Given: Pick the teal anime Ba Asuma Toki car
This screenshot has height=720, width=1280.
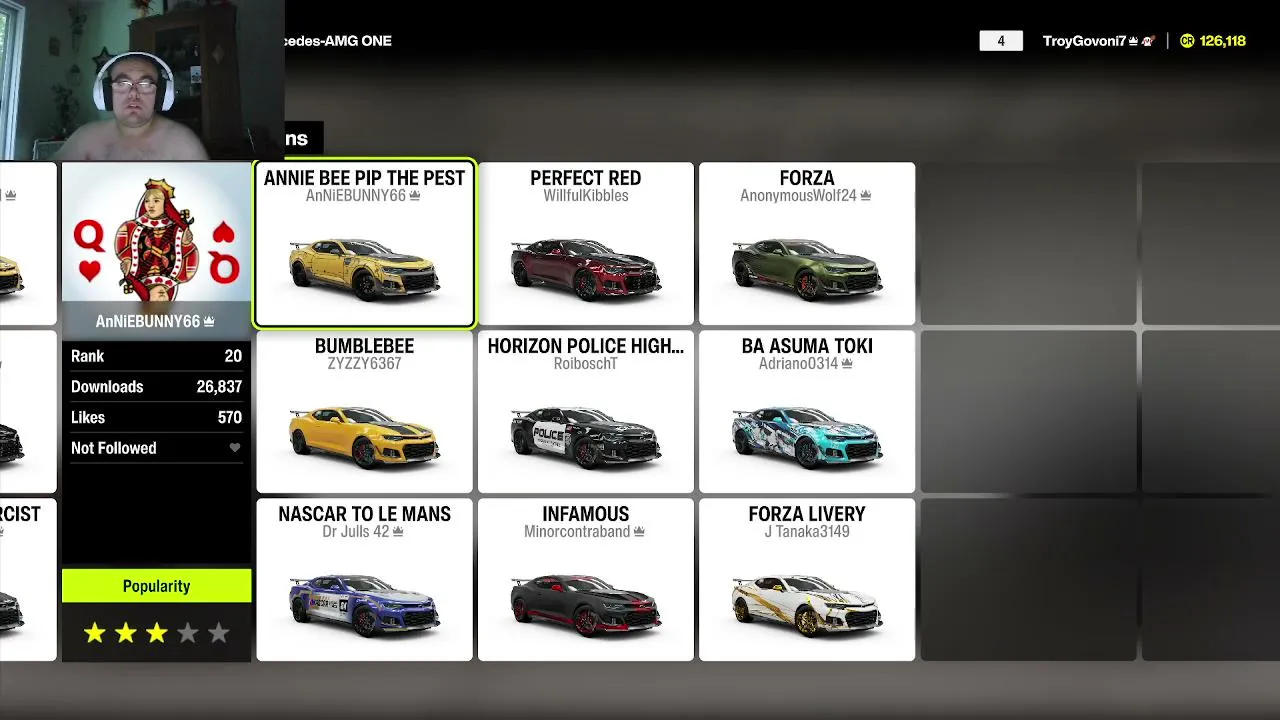Looking at the screenshot, I should click(807, 437).
